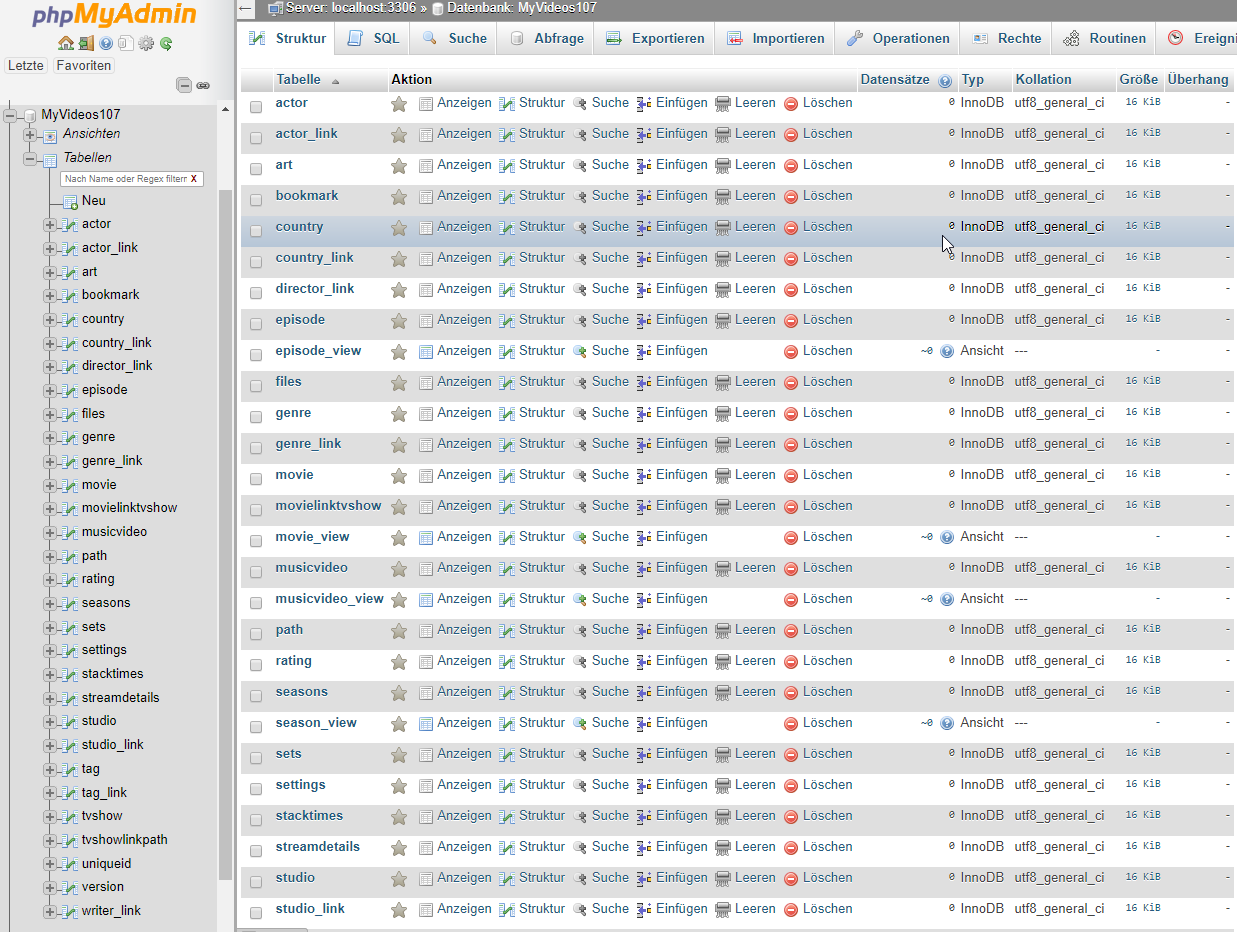Tick the studio_link row checkbox
The image size is (1237, 932).
click(x=256, y=912)
